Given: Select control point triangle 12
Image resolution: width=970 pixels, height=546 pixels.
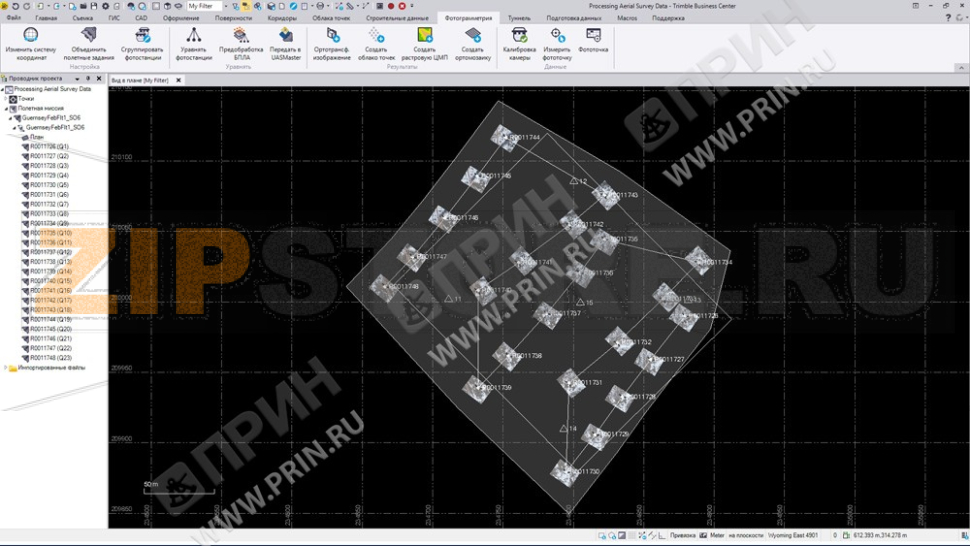Looking at the screenshot, I should tap(573, 181).
